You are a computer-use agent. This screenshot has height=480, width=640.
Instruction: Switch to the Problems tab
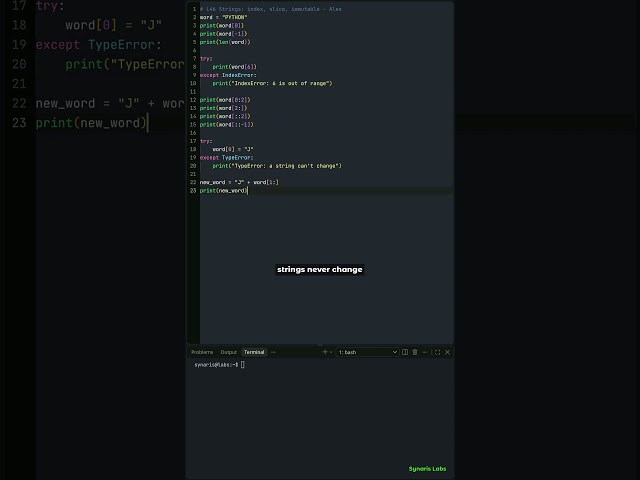(x=202, y=352)
